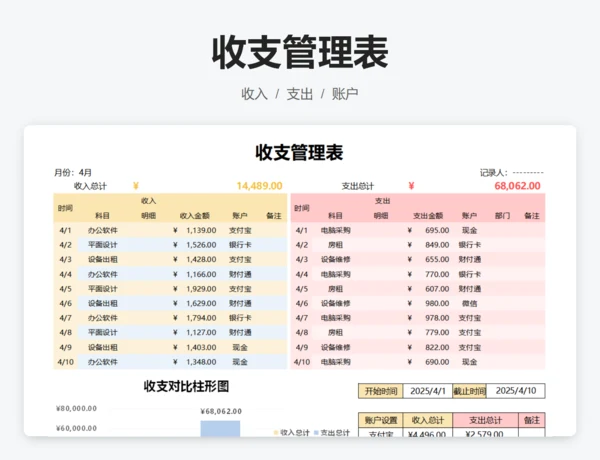Click 设备出租 in the 4/3 income row
600x460 pixels.
click(x=103, y=259)
